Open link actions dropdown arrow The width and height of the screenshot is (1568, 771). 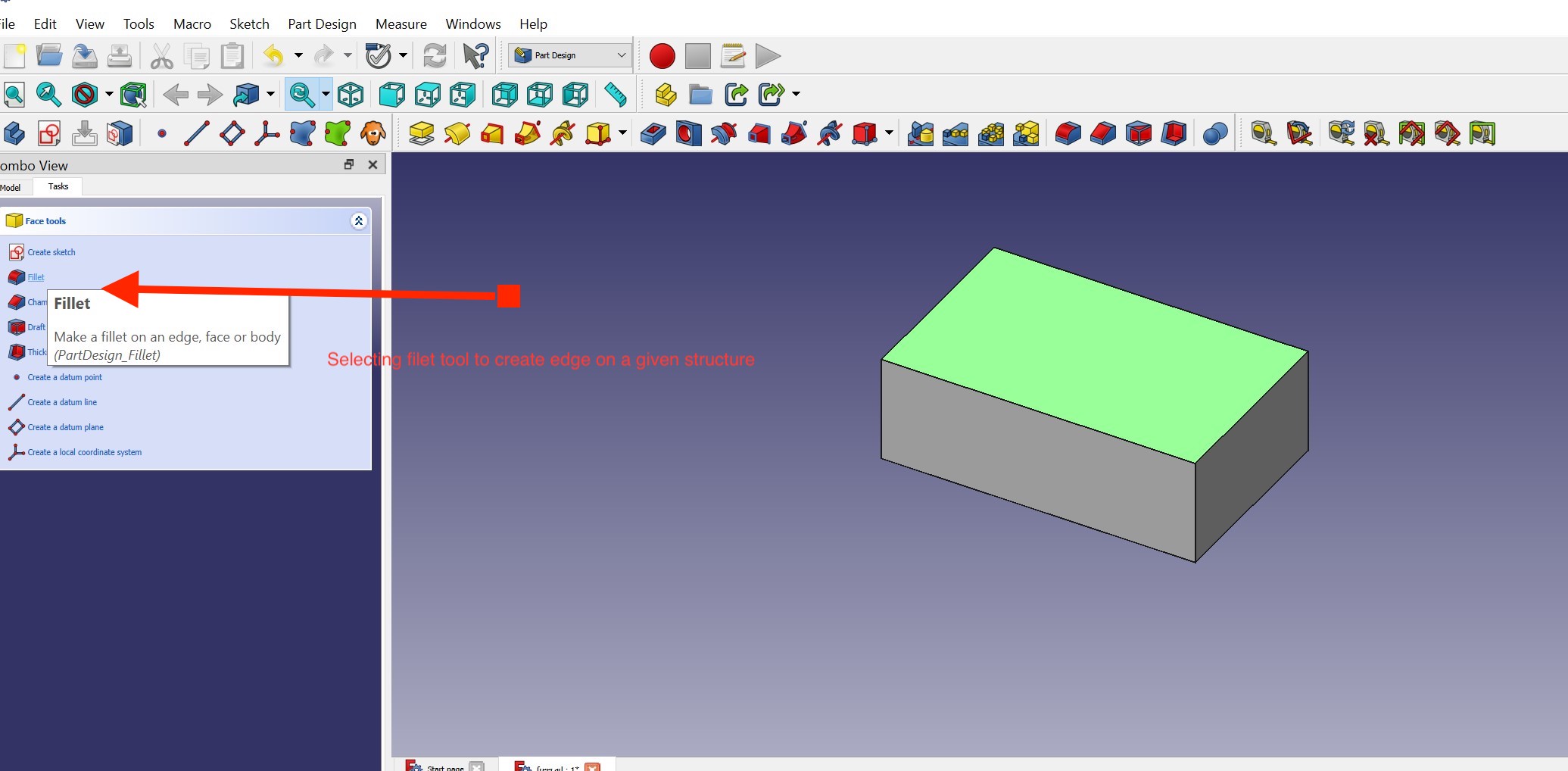pyautogui.click(x=796, y=95)
